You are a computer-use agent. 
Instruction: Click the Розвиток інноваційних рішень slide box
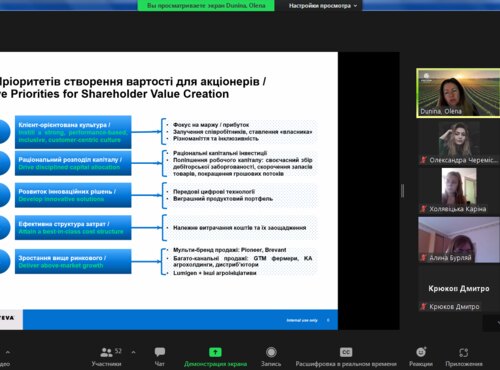[x=73, y=195]
